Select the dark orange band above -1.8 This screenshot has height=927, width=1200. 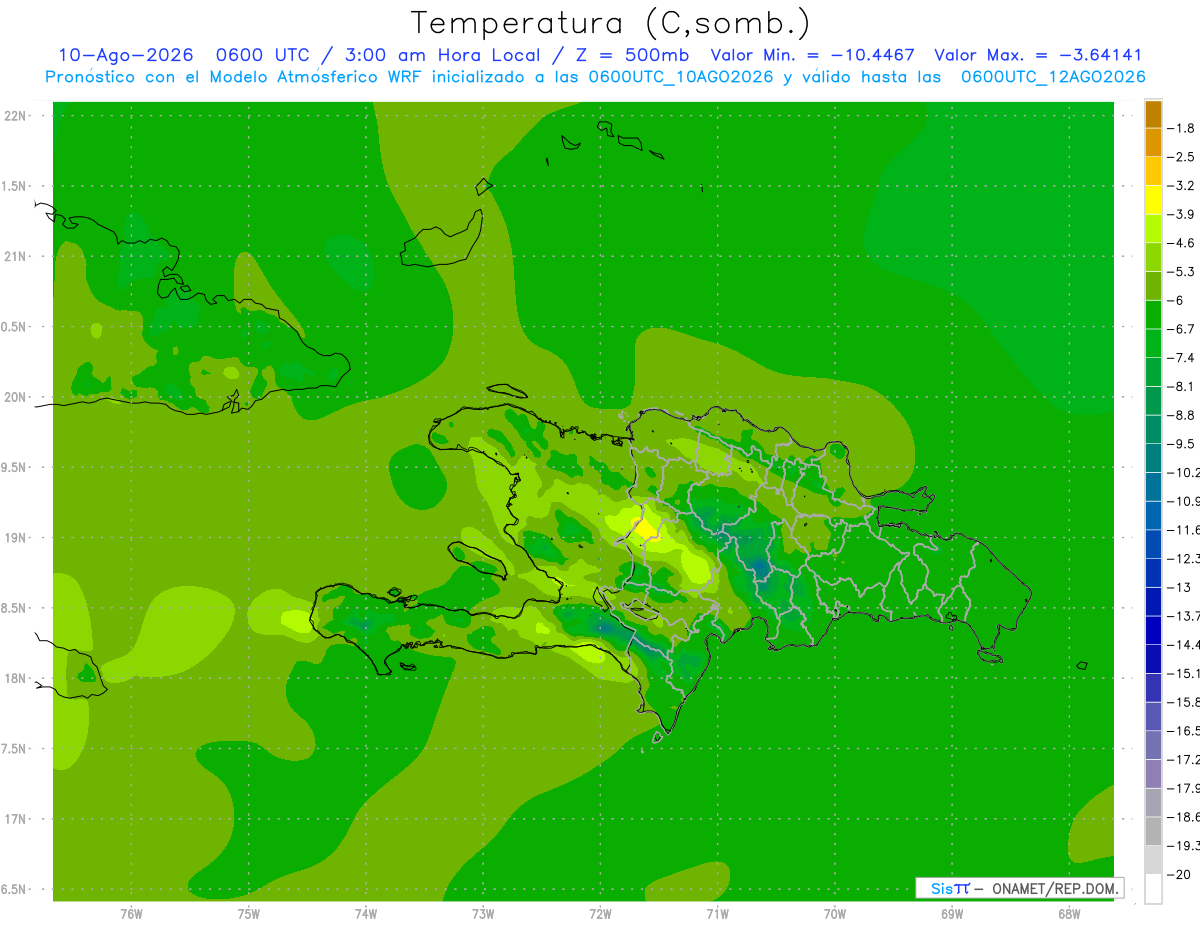(x=1153, y=114)
